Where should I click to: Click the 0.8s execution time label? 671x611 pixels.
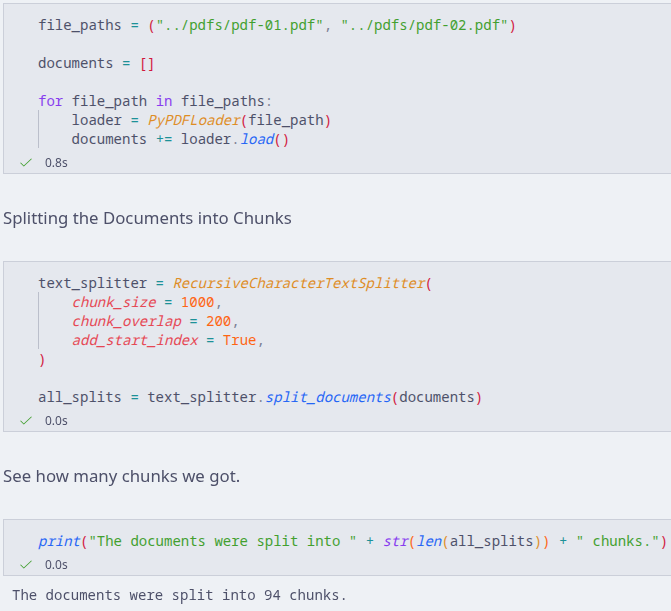pos(56,163)
